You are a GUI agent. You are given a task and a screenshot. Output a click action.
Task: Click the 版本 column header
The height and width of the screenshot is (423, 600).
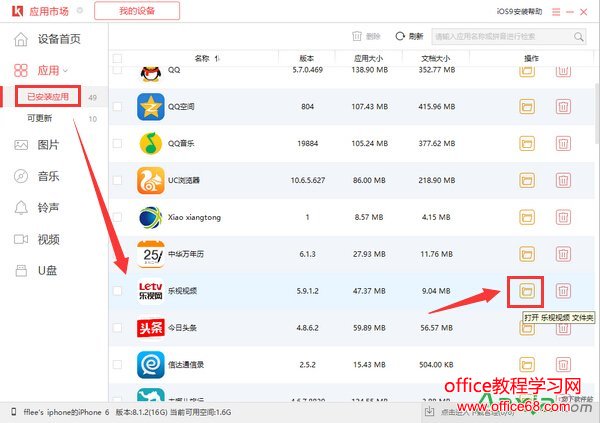pos(307,59)
